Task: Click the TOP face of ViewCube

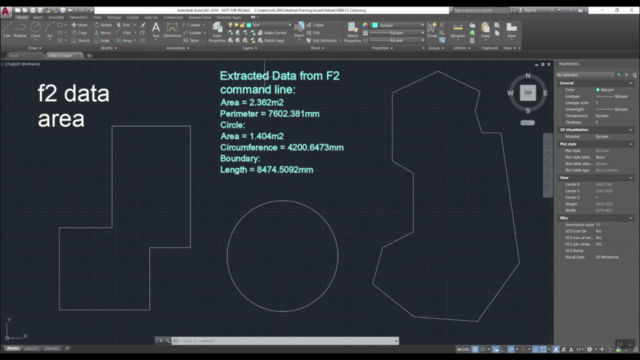Action: (528, 93)
